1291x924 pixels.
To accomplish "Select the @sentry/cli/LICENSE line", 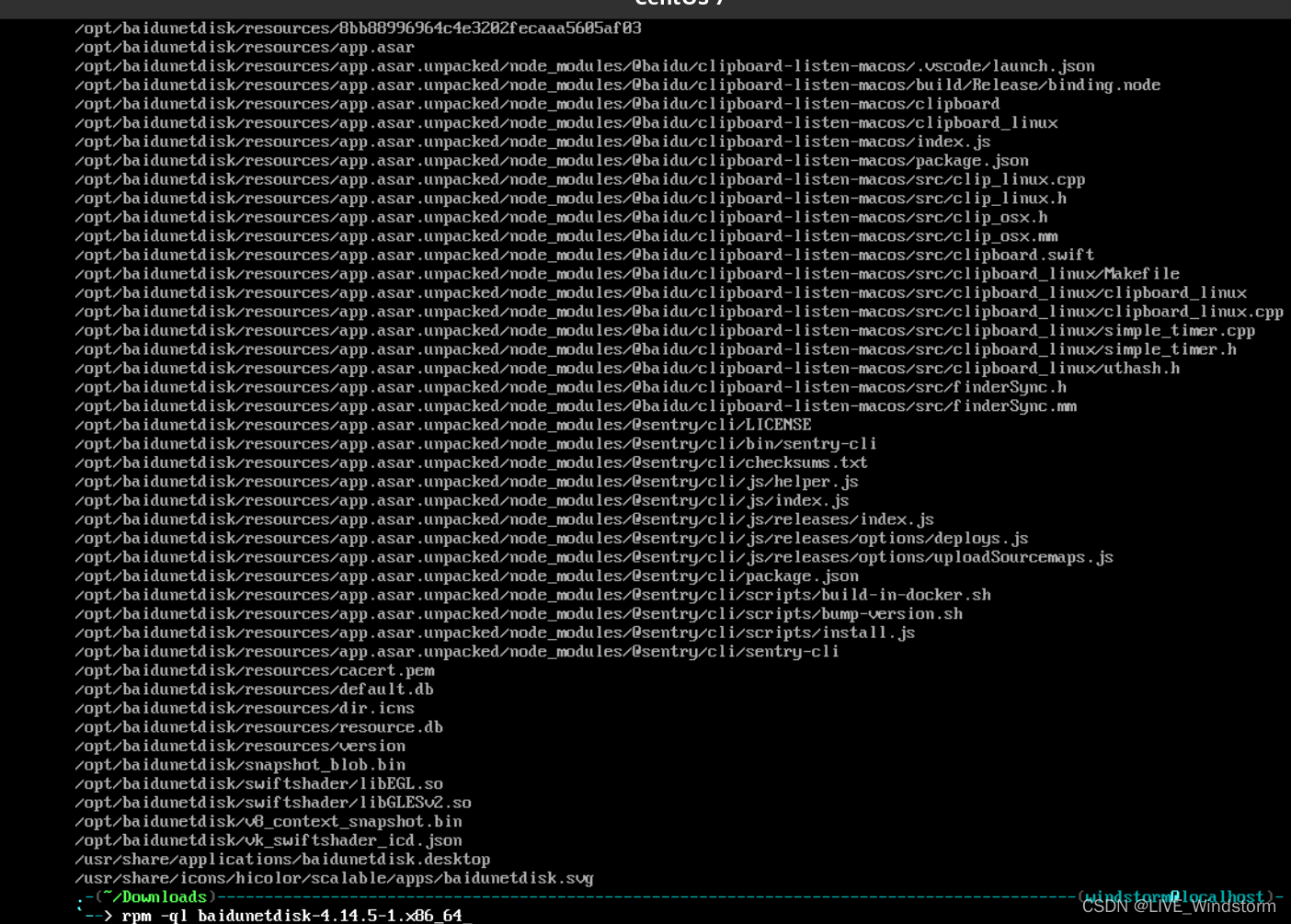I will [443, 425].
